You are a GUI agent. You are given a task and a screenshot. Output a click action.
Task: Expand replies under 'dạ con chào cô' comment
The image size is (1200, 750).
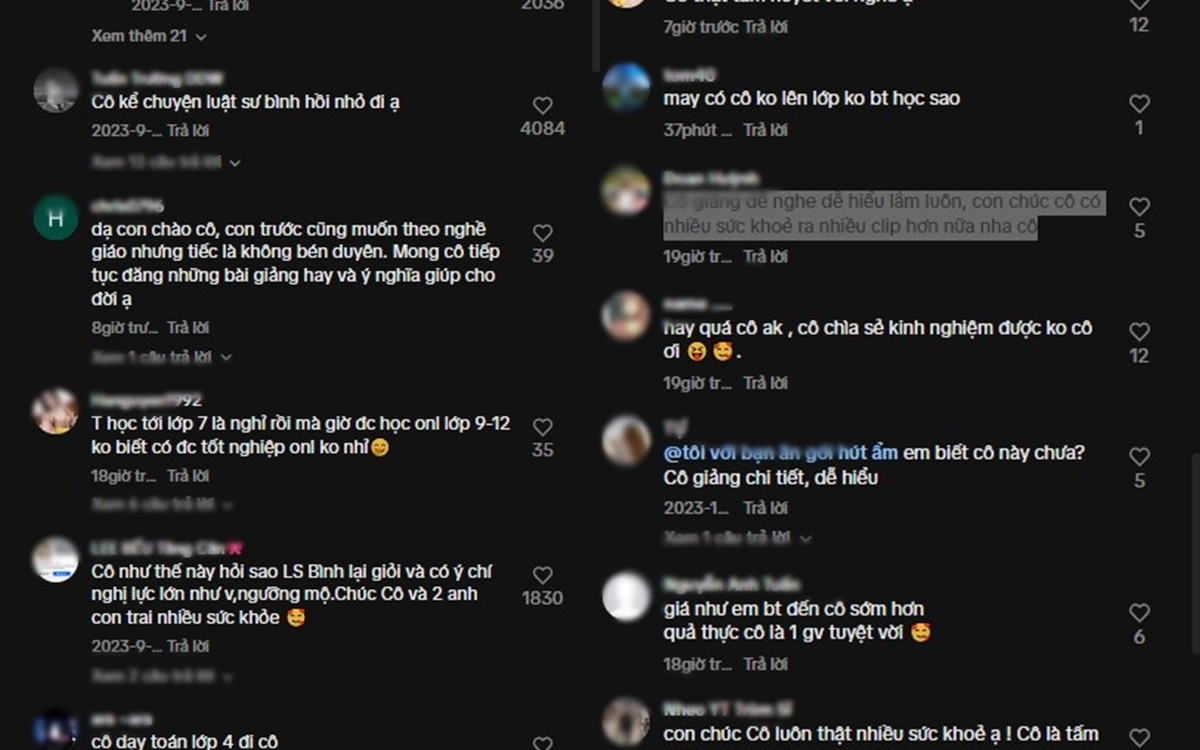tap(161, 357)
